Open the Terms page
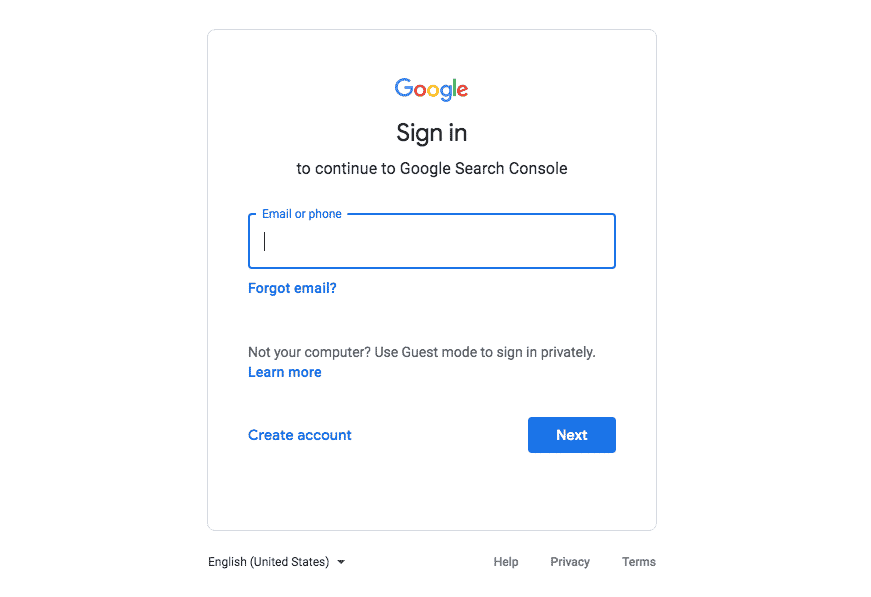 638,562
